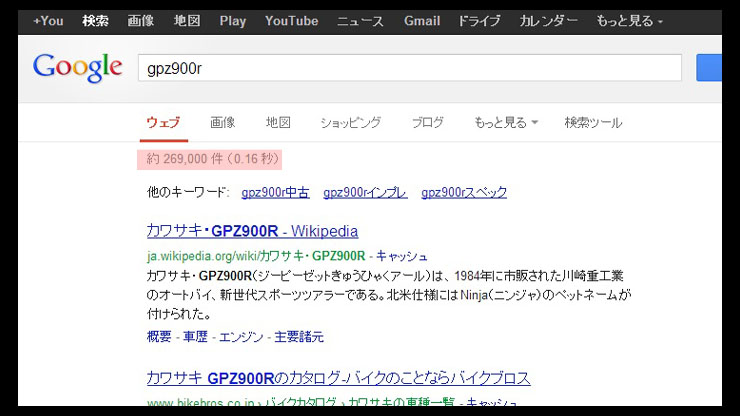The image size is (740, 416).
Task: Open 車歴 section link
Action: coord(195,337)
